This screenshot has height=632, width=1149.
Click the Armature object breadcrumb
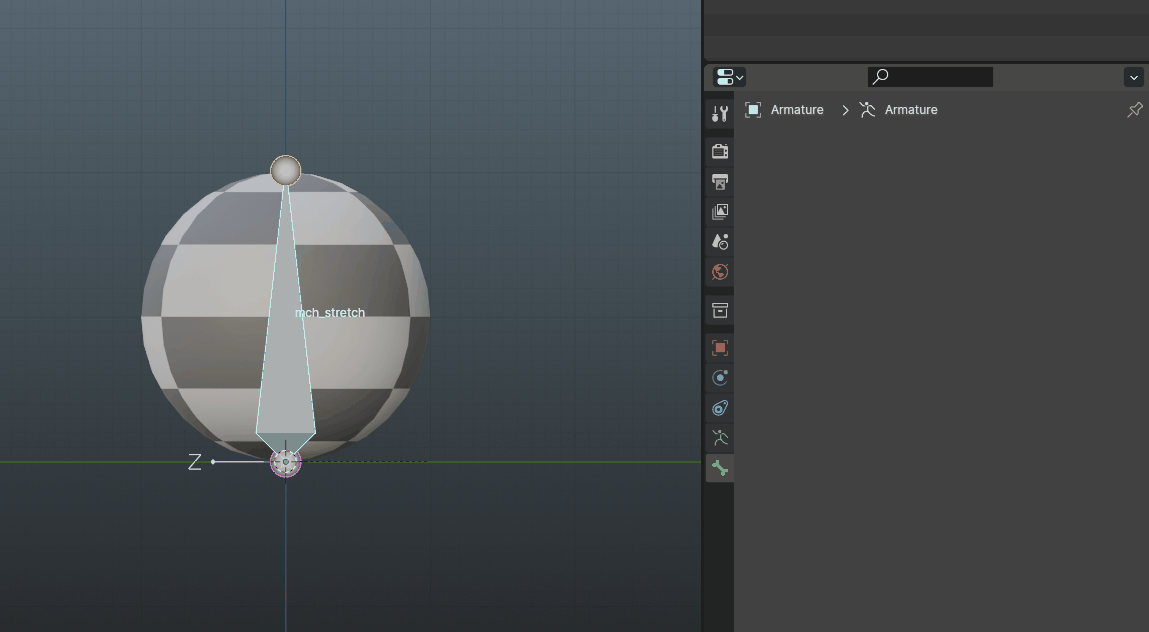point(796,110)
